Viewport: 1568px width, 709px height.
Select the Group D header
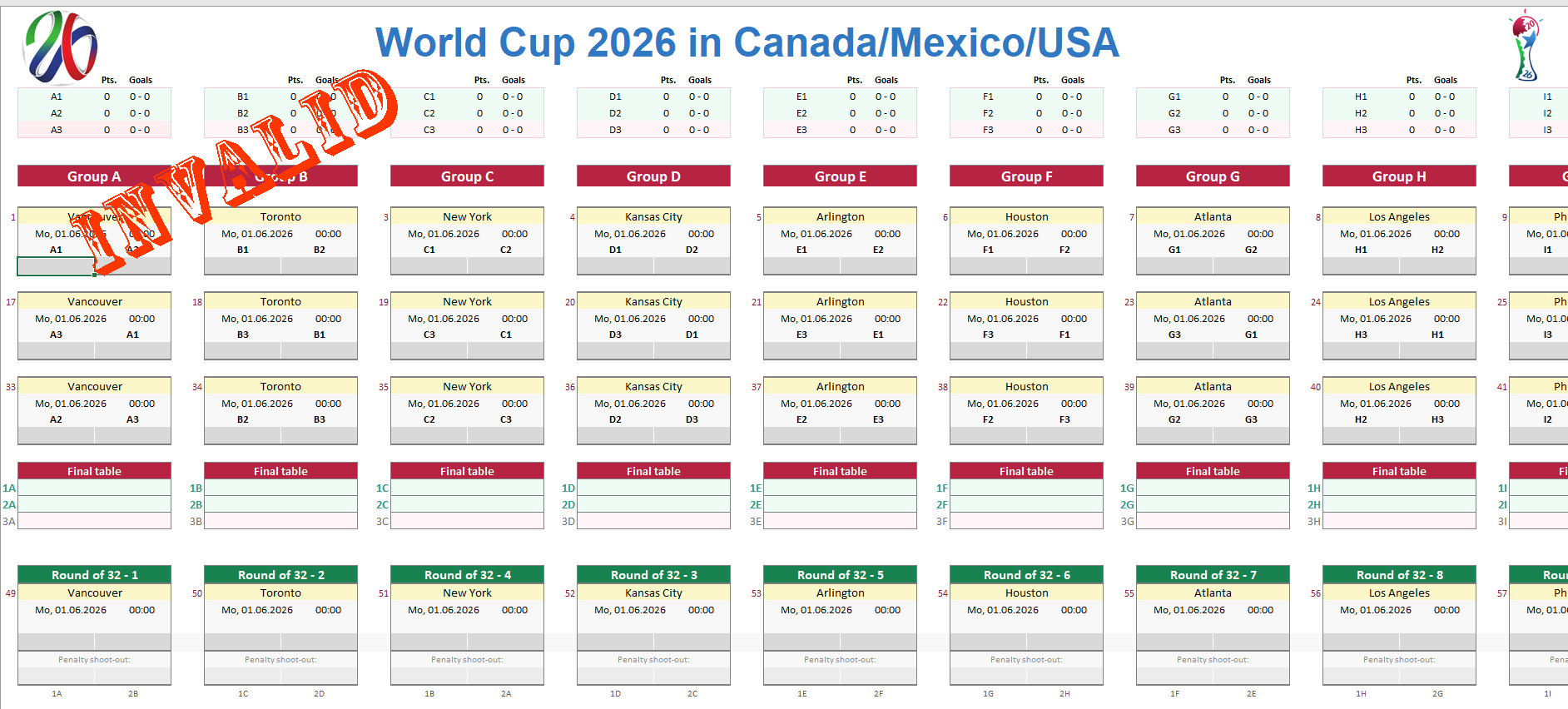coord(653,176)
